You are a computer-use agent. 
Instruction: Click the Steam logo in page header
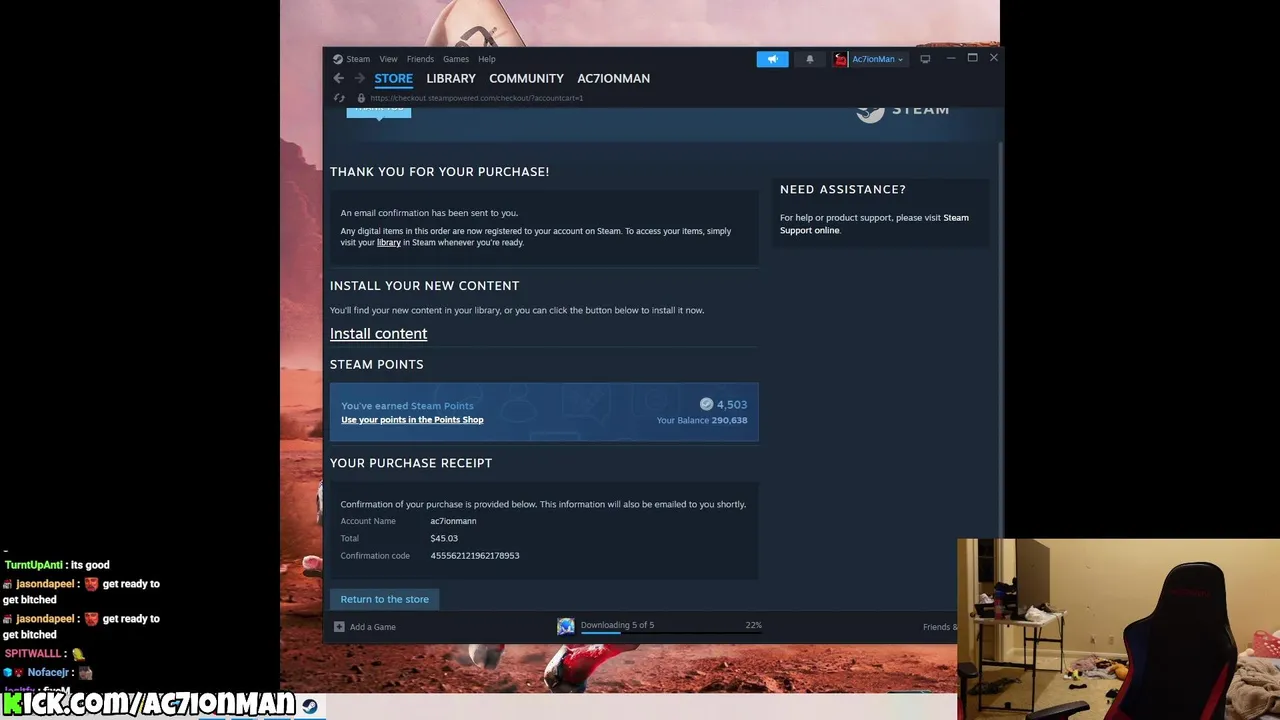pos(903,110)
